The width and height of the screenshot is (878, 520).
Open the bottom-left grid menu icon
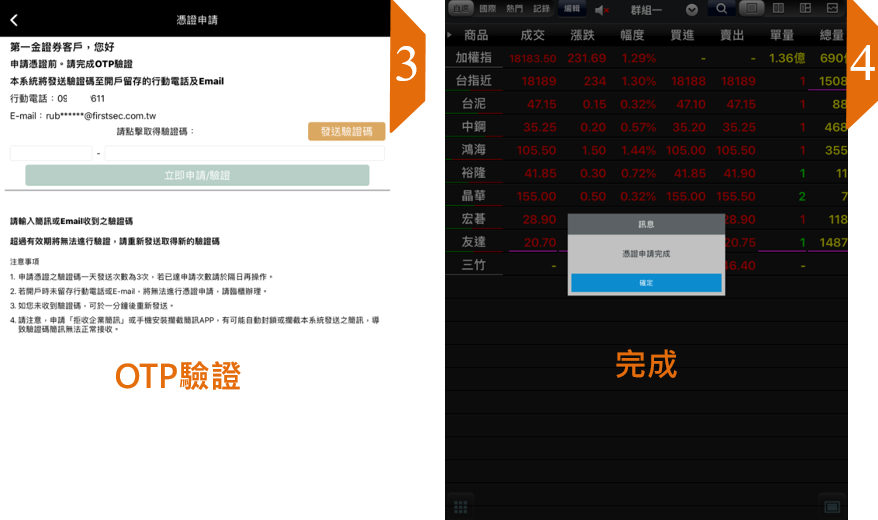461,505
